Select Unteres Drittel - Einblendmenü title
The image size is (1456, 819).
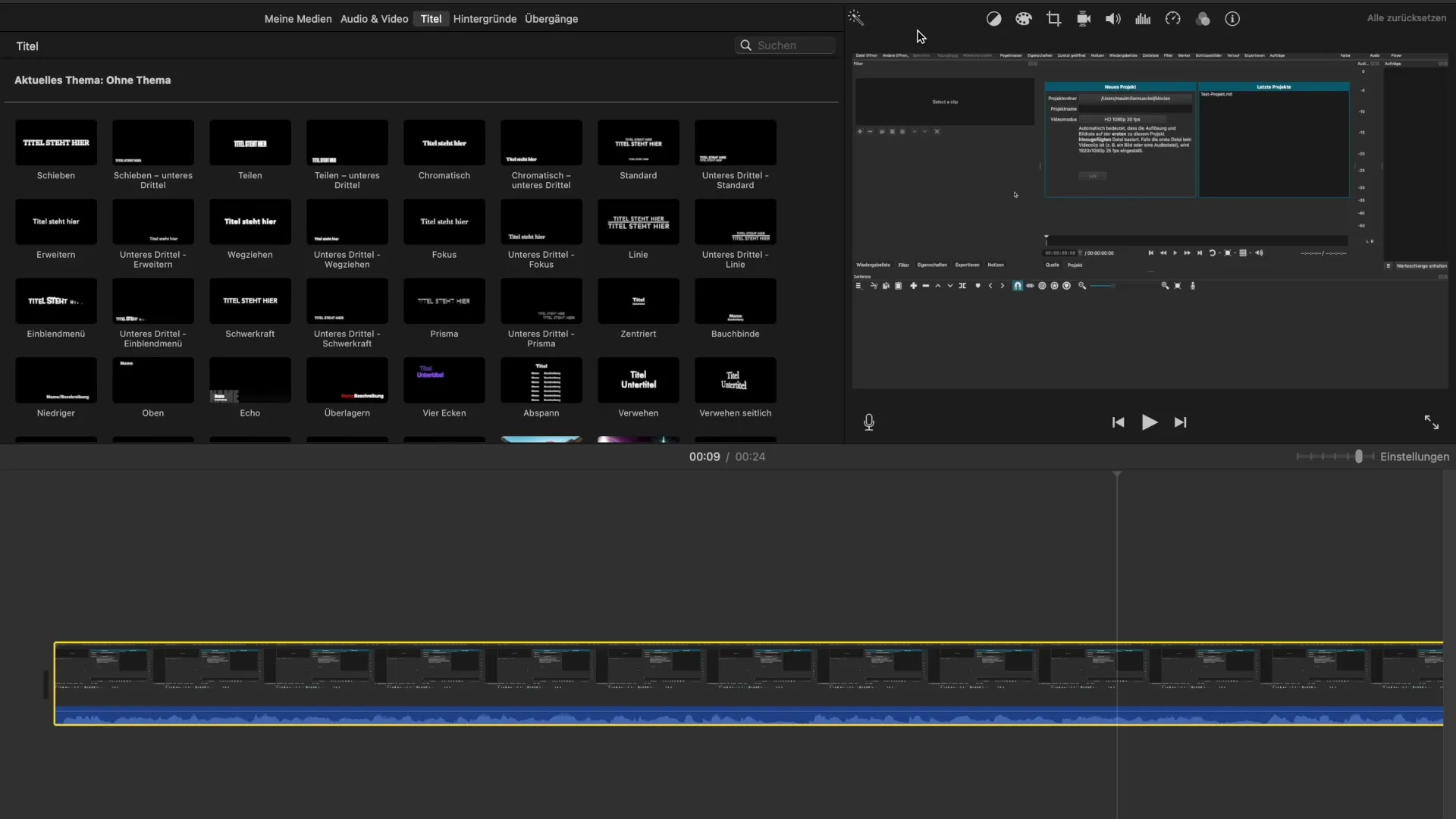(x=153, y=301)
